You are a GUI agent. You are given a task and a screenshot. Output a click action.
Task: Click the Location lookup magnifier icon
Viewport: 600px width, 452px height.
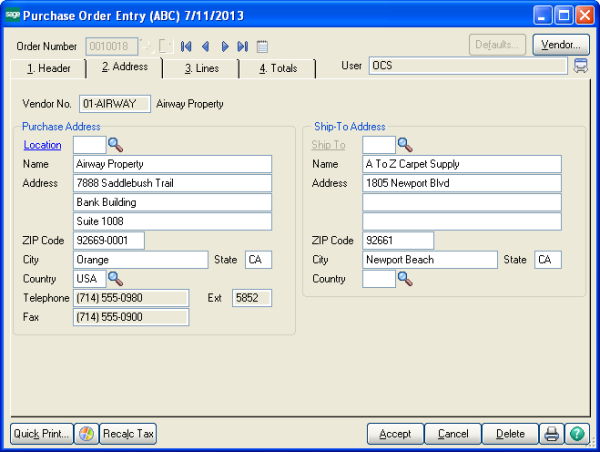115,145
